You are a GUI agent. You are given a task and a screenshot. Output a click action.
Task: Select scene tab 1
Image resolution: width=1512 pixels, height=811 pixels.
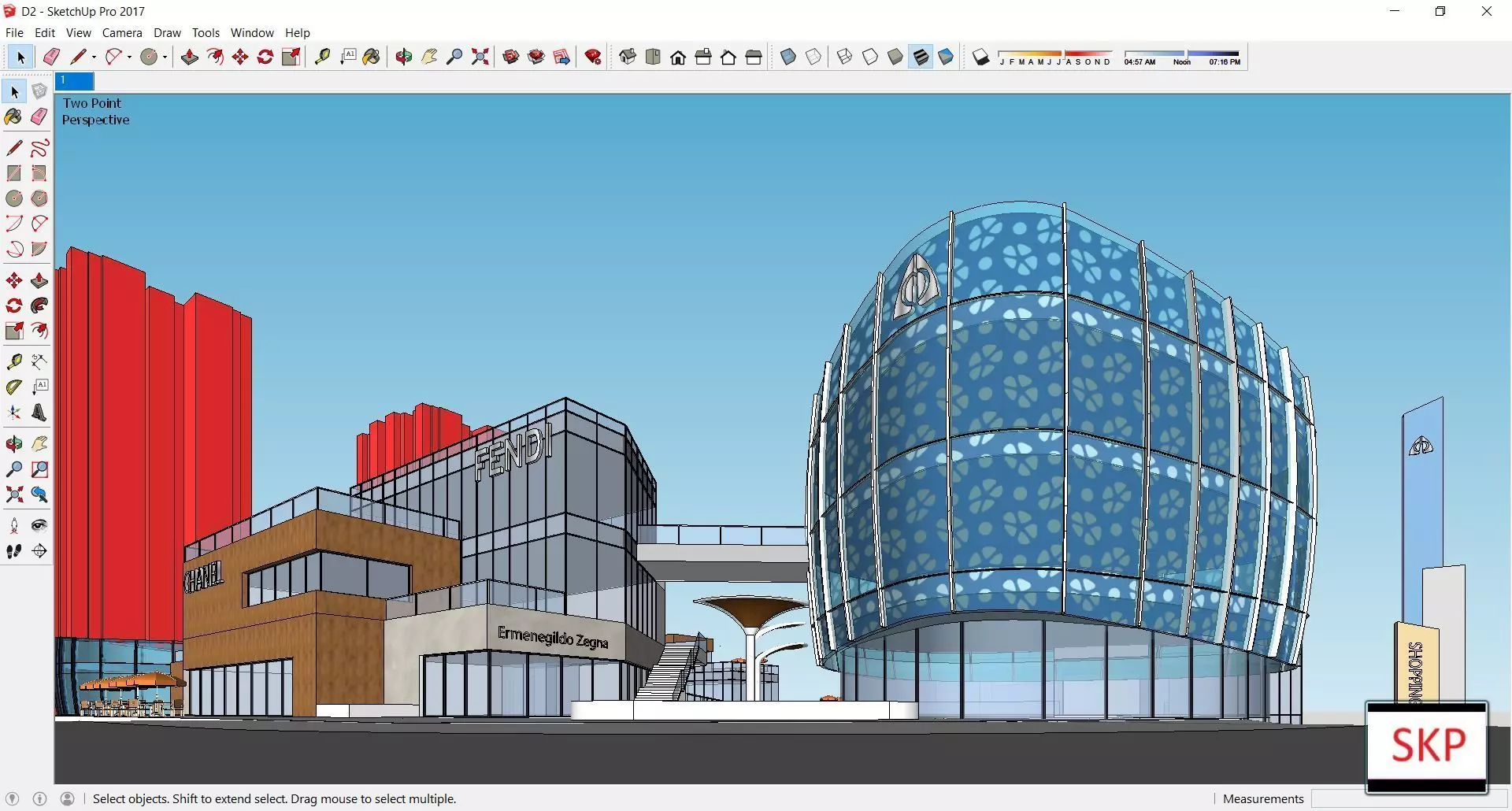click(75, 80)
